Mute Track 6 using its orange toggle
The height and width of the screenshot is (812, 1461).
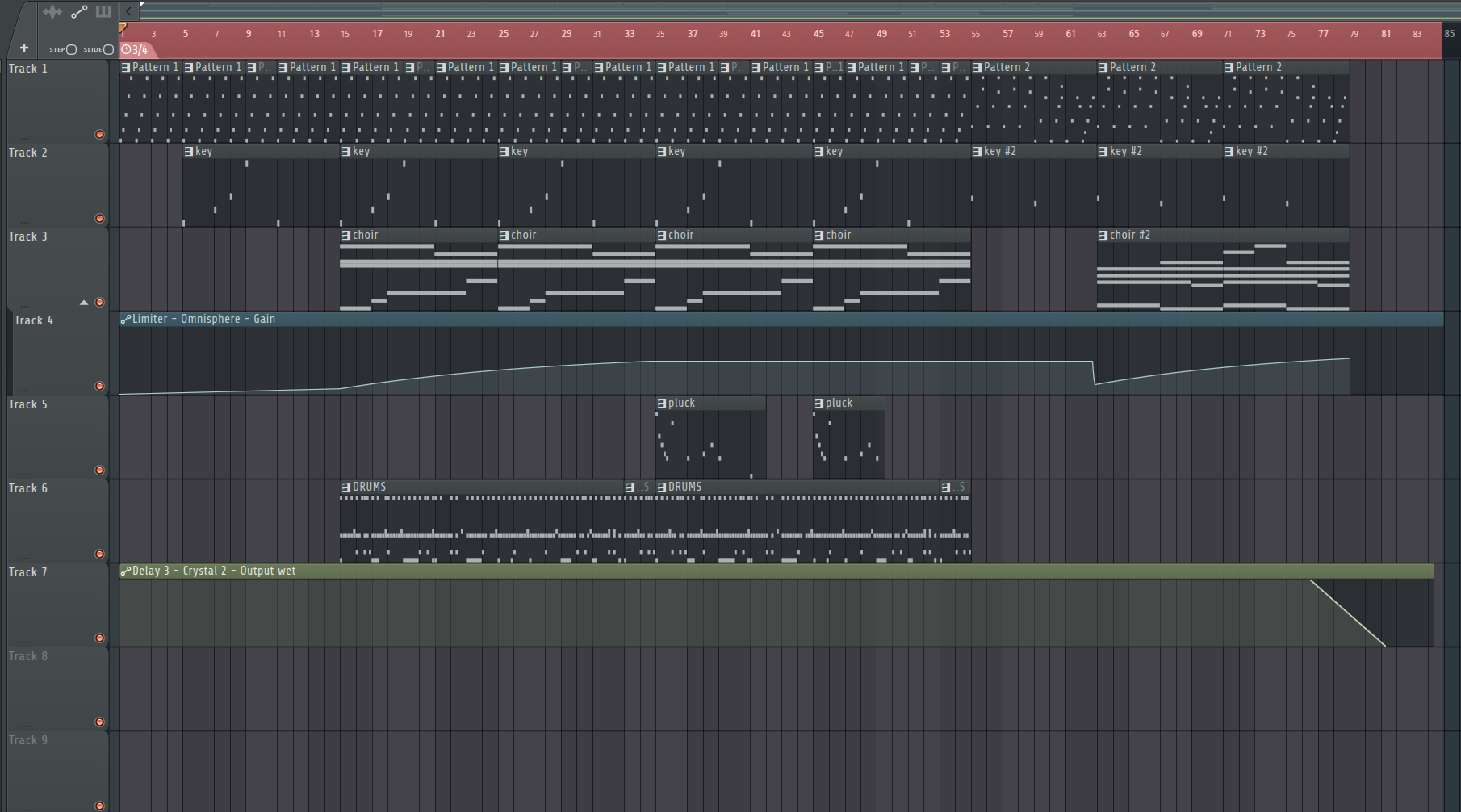(100, 555)
